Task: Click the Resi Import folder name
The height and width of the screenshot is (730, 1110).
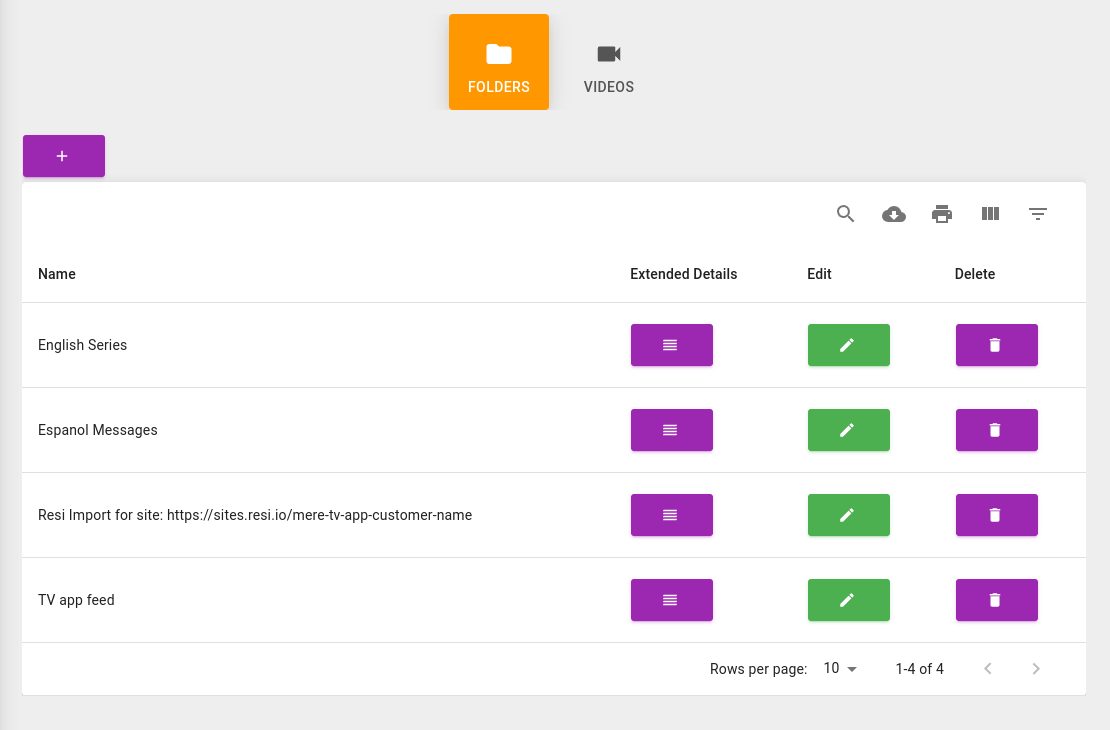Action: (254, 515)
